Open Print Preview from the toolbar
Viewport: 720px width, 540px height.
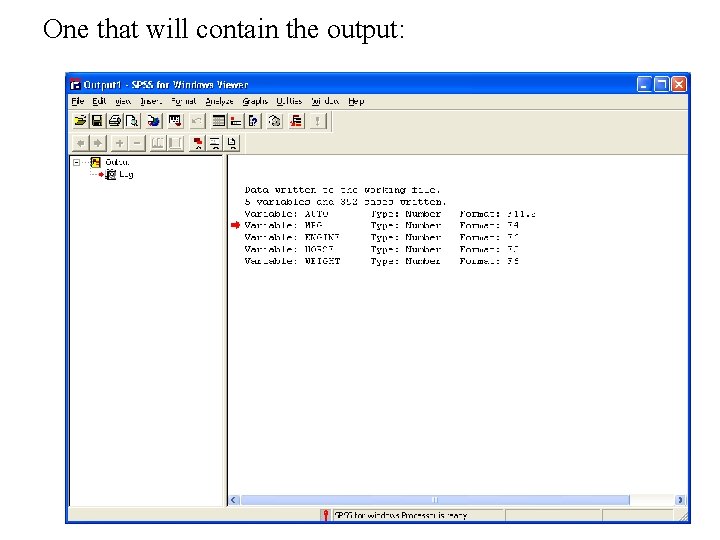[x=132, y=121]
